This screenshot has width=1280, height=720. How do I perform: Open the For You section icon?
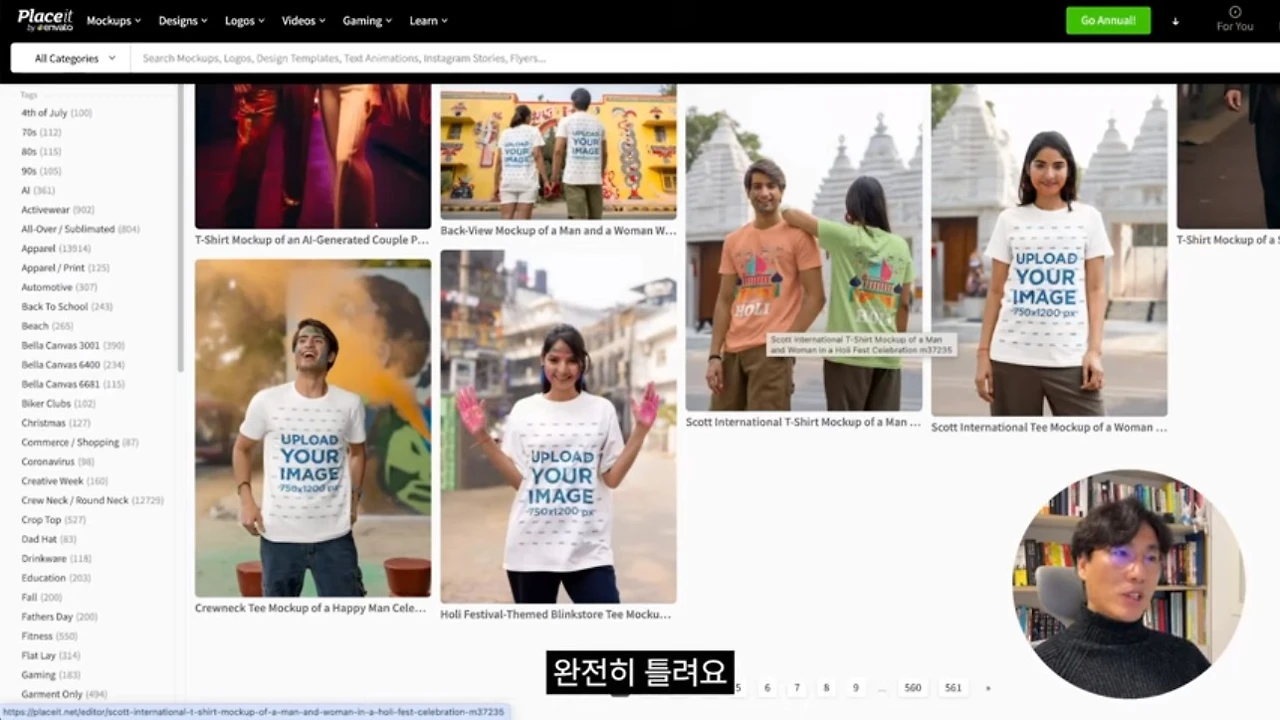click(x=1235, y=12)
